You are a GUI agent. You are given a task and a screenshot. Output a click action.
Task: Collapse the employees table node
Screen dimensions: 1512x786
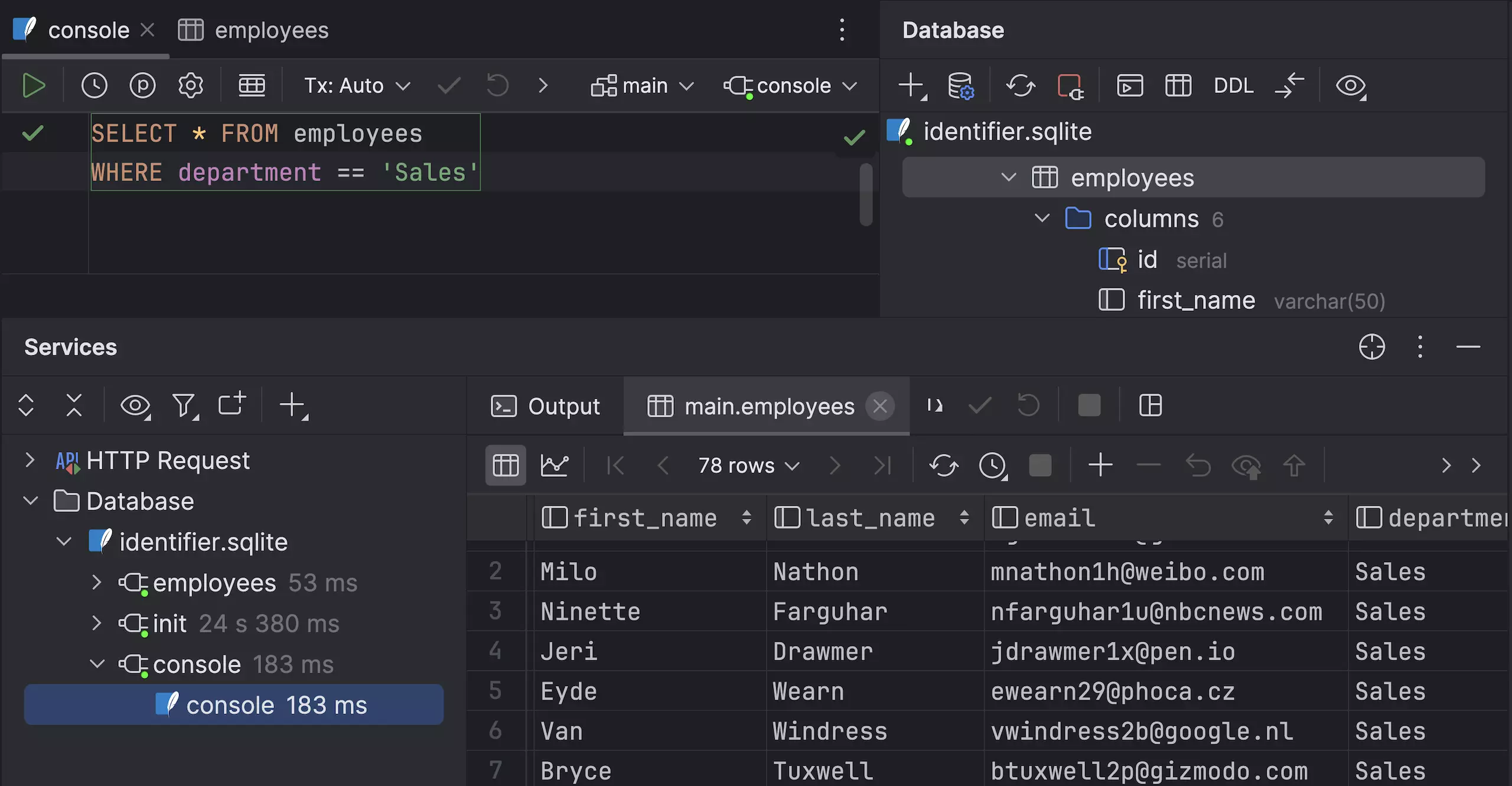1008,177
